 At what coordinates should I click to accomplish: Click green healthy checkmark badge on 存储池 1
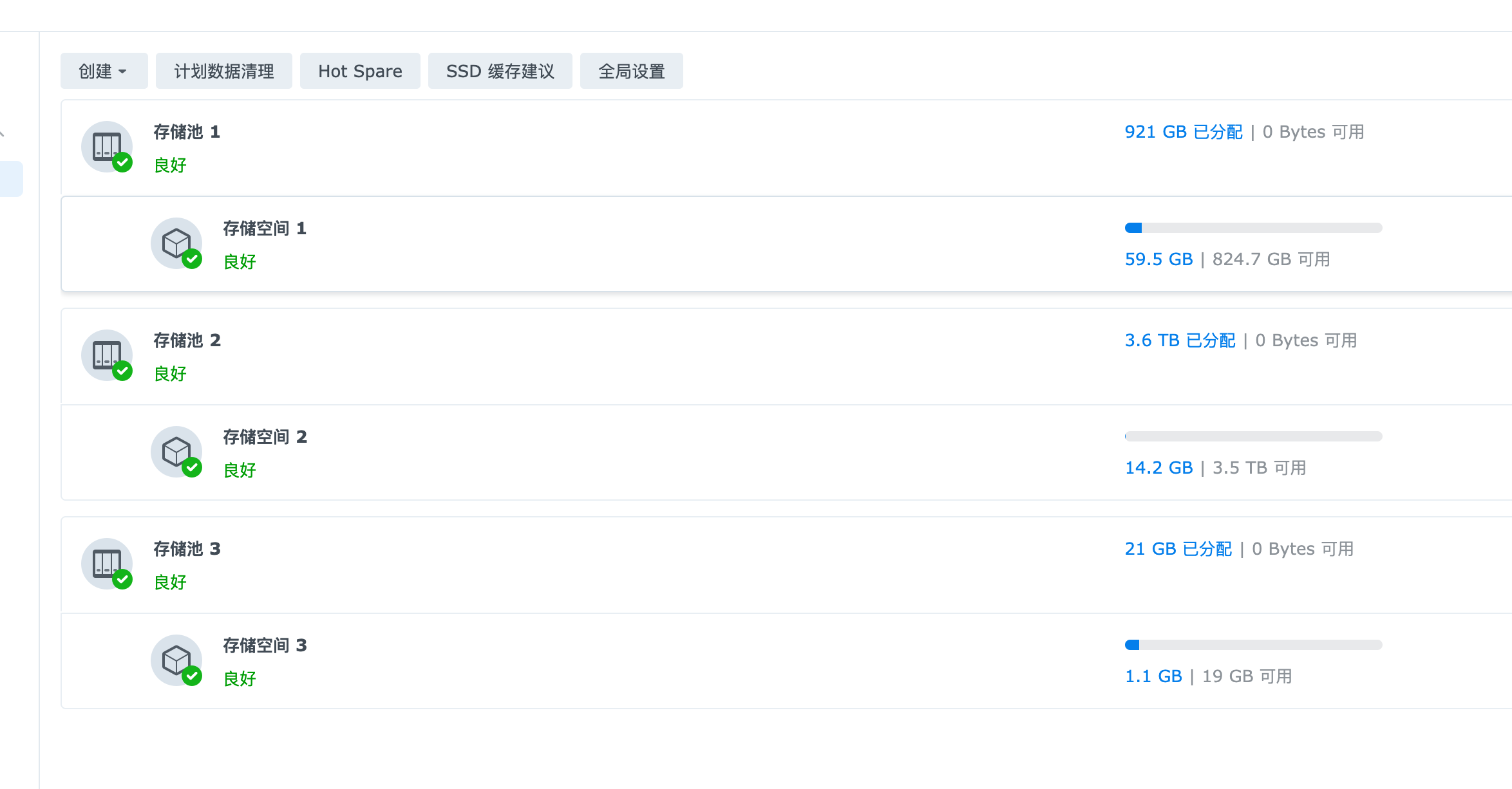coord(122,163)
